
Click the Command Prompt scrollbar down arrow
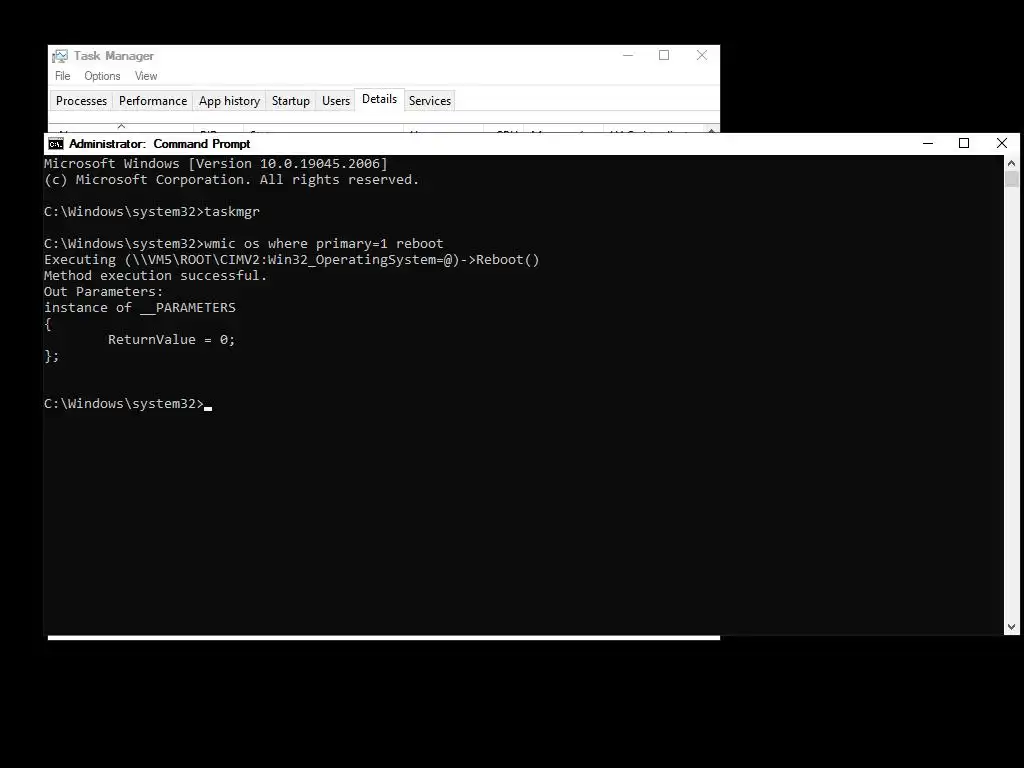click(1012, 627)
